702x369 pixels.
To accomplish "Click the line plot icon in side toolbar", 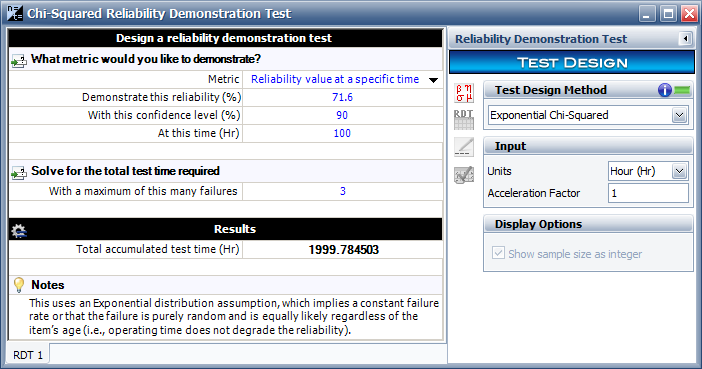I will pyautogui.click(x=464, y=146).
